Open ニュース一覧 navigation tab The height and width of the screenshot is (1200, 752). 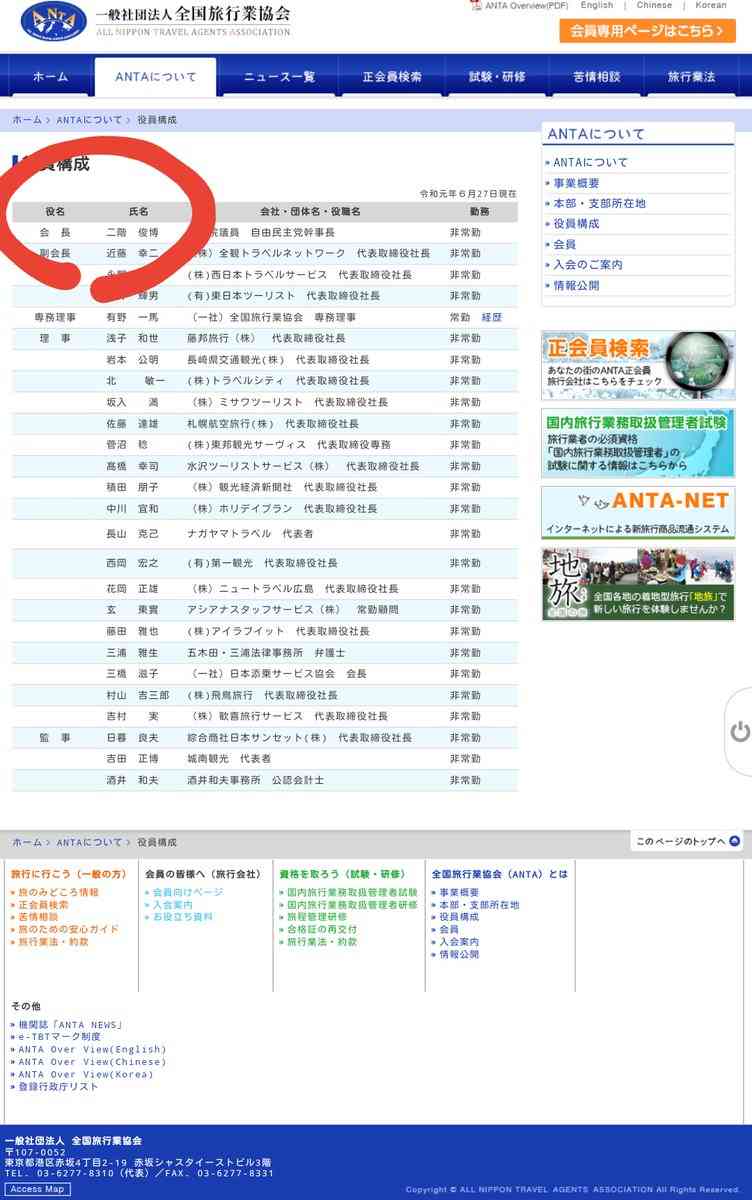pos(279,77)
